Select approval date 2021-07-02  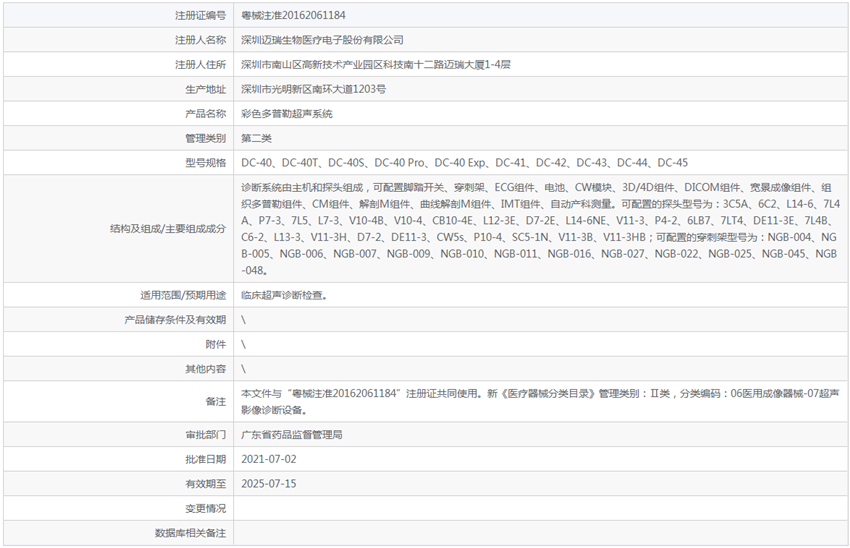pyautogui.click(x=269, y=459)
